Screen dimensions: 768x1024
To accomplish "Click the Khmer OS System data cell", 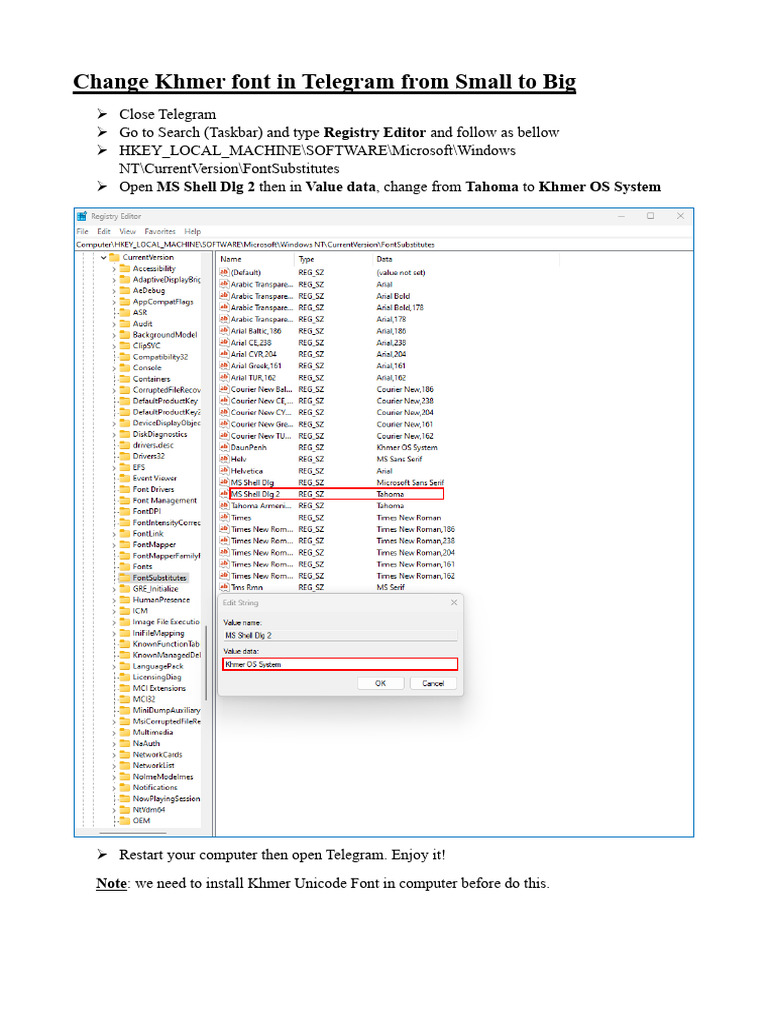I will 407,447.
